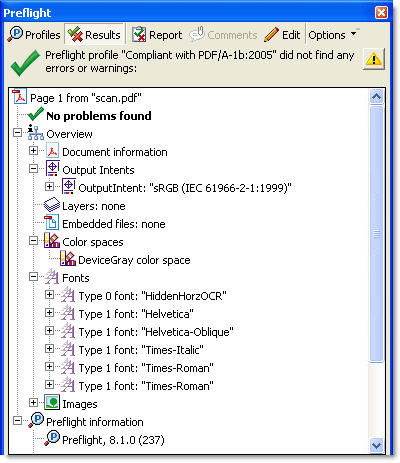Screen dimensions: 400x463
Task: Click the Layers stack icon
Action: (x=52, y=205)
